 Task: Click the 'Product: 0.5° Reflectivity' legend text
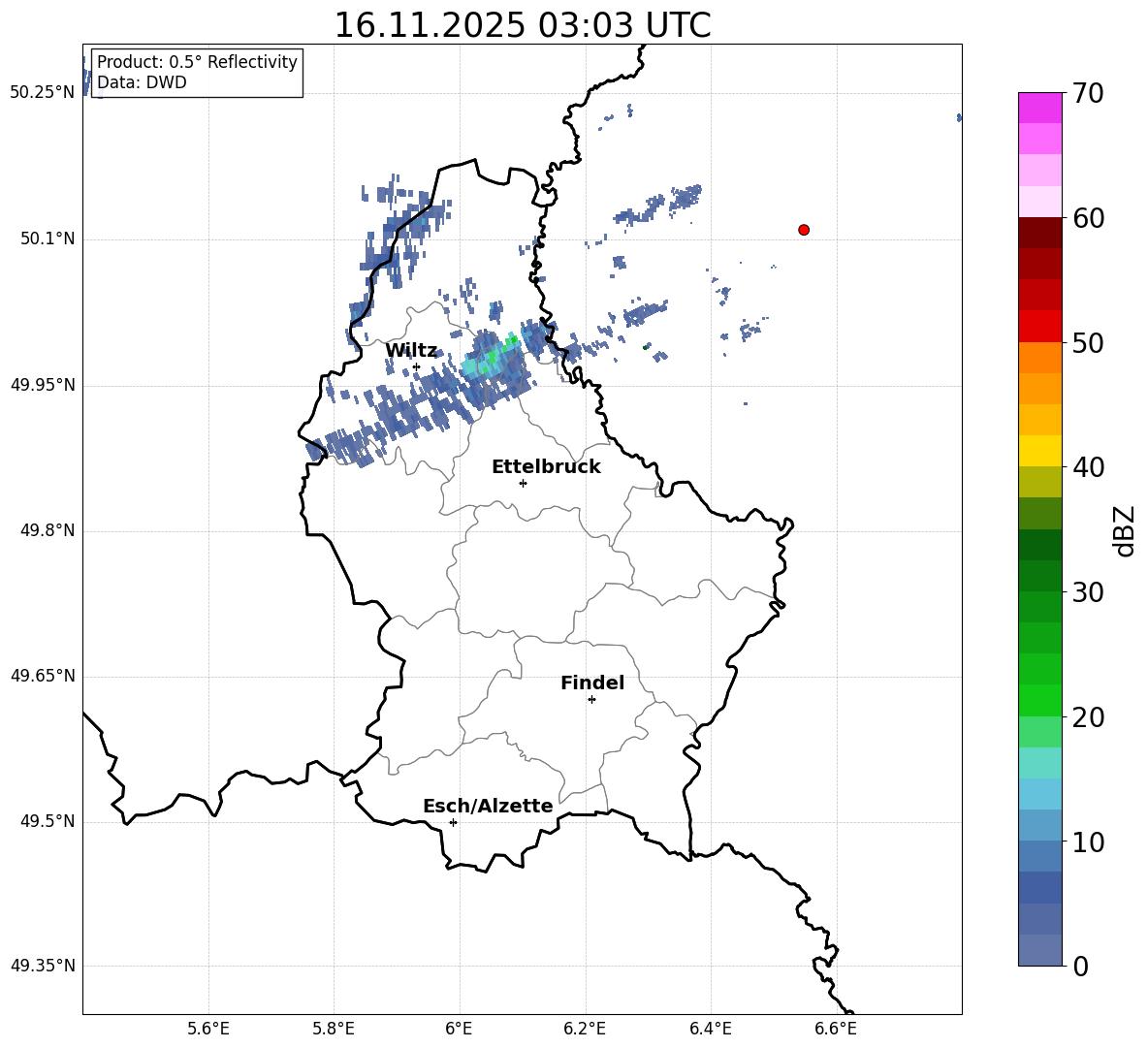tap(197, 62)
